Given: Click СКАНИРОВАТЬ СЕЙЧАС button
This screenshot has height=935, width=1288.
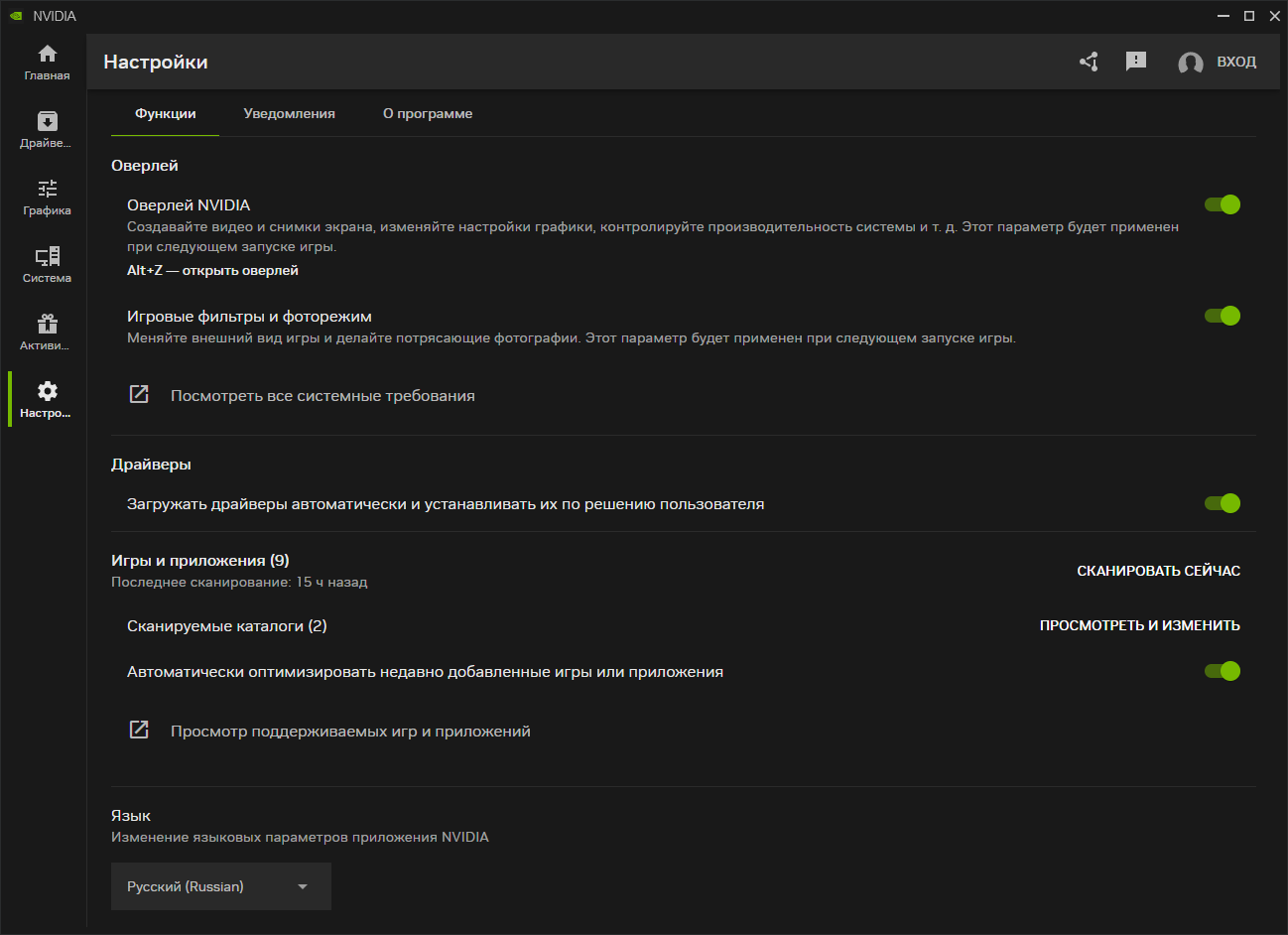Looking at the screenshot, I should (x=1159, y=571).
